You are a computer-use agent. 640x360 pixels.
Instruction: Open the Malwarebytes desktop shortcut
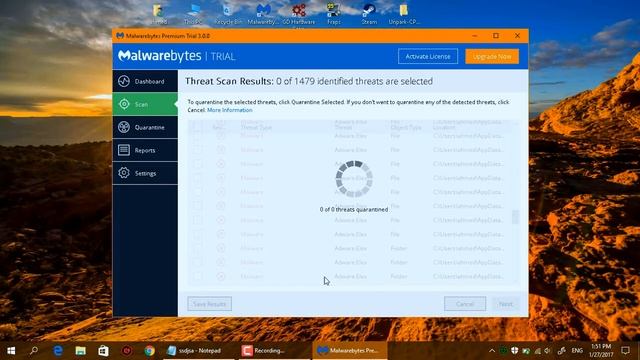pos(263,14)
